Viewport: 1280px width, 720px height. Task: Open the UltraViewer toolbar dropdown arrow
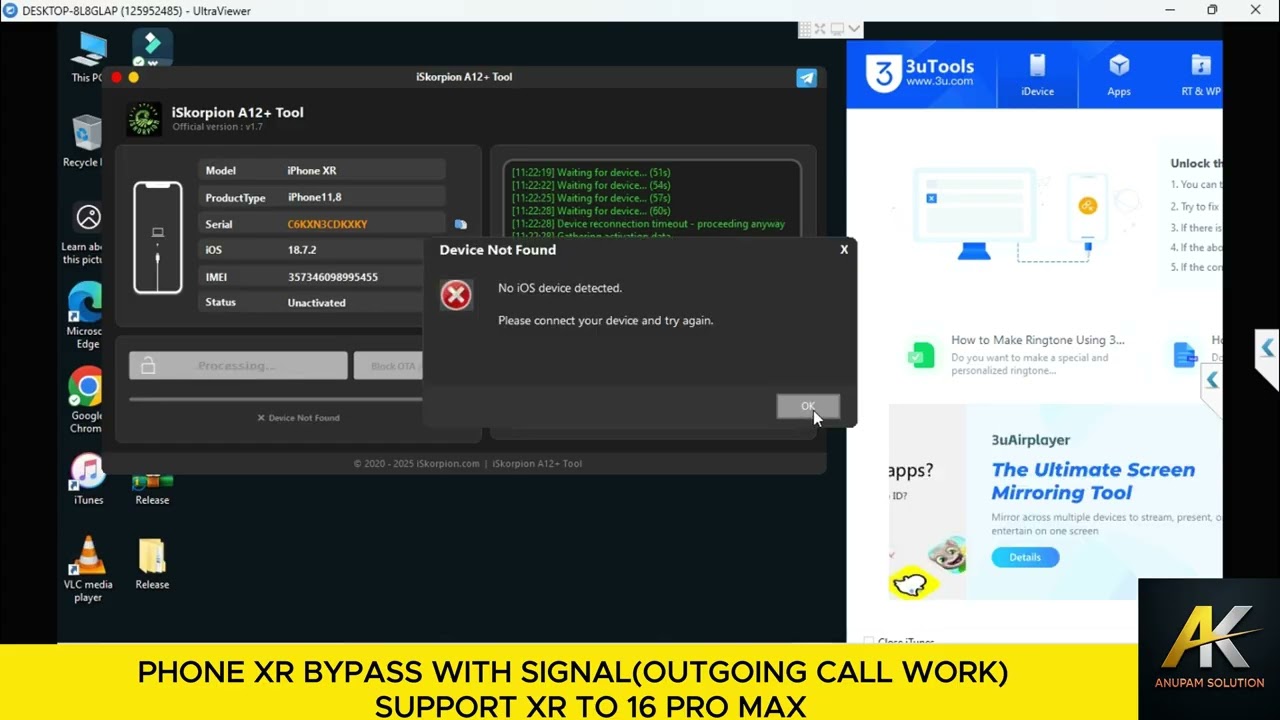pos(855,29)
